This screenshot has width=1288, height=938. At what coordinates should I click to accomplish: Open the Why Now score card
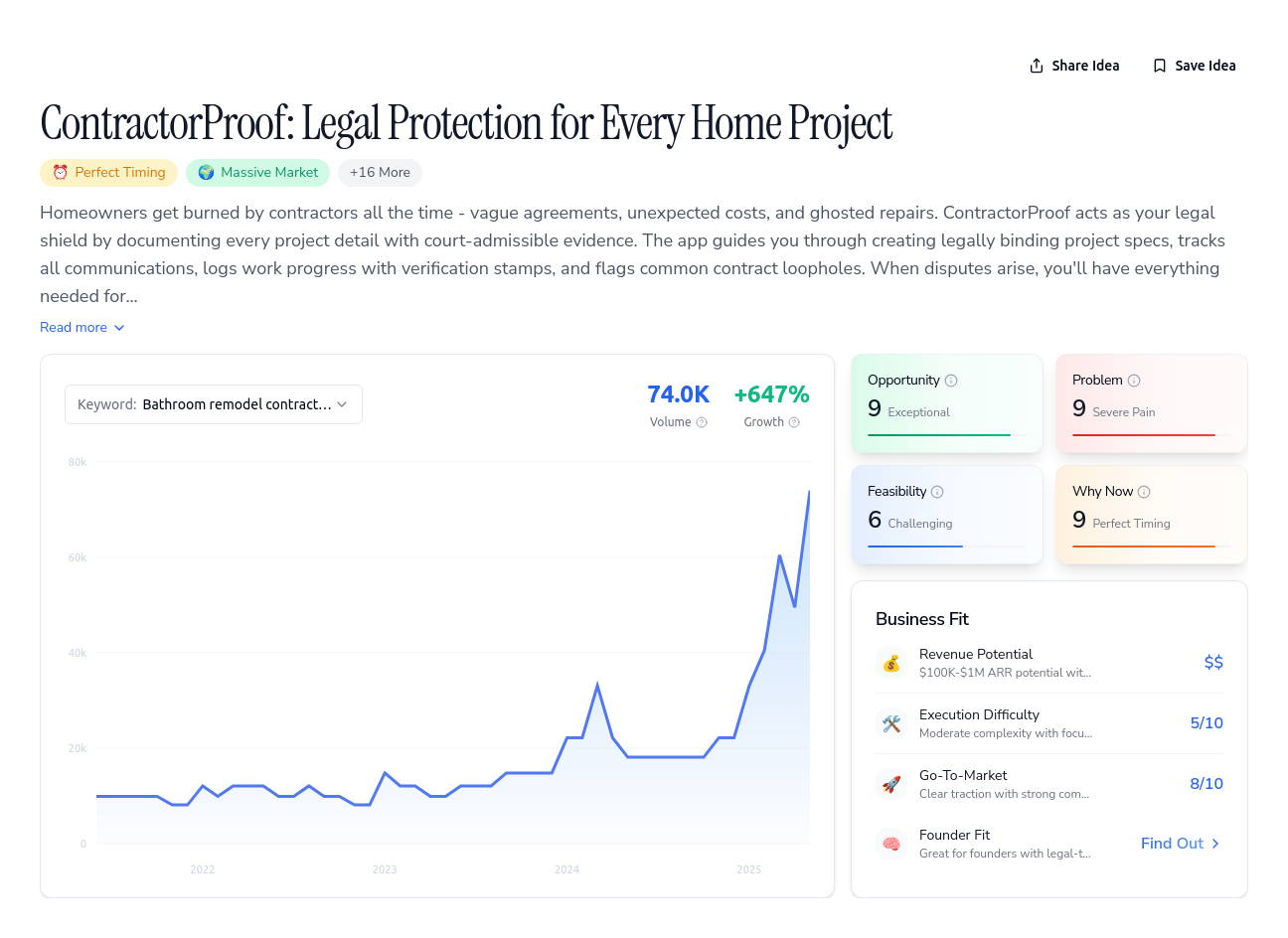pos(1152,515)
